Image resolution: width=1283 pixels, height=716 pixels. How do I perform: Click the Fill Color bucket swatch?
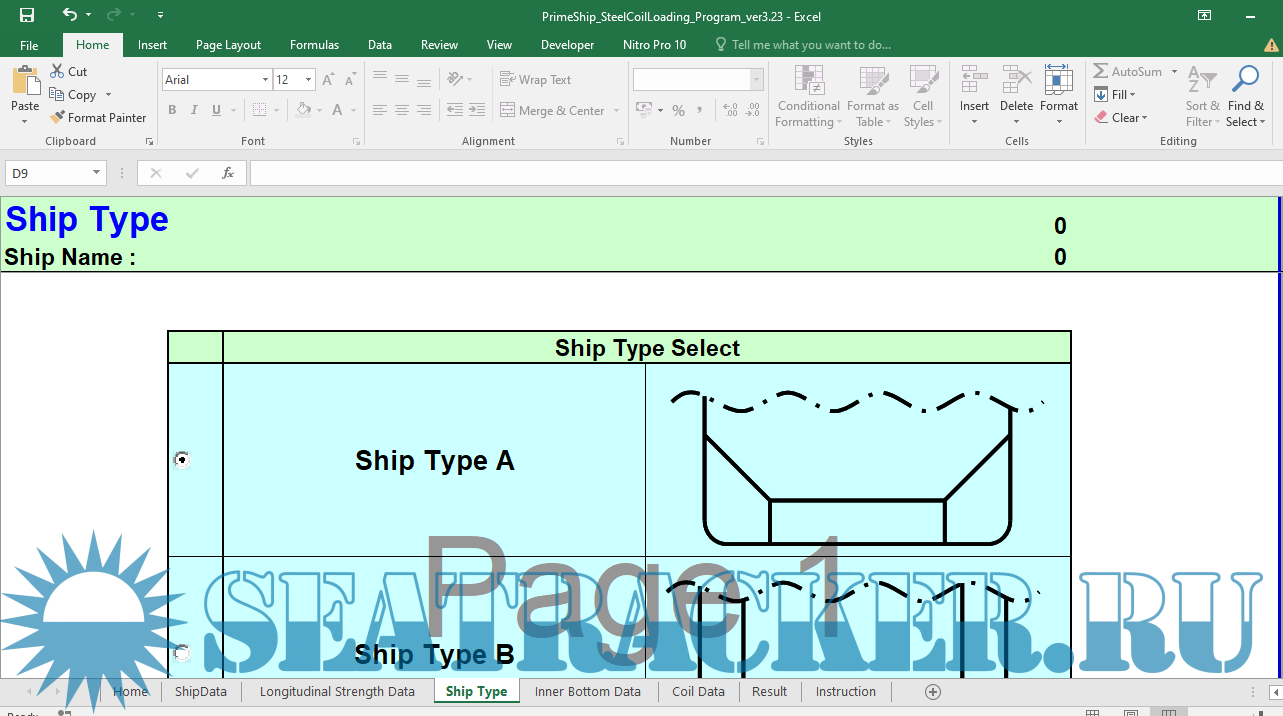303,110
